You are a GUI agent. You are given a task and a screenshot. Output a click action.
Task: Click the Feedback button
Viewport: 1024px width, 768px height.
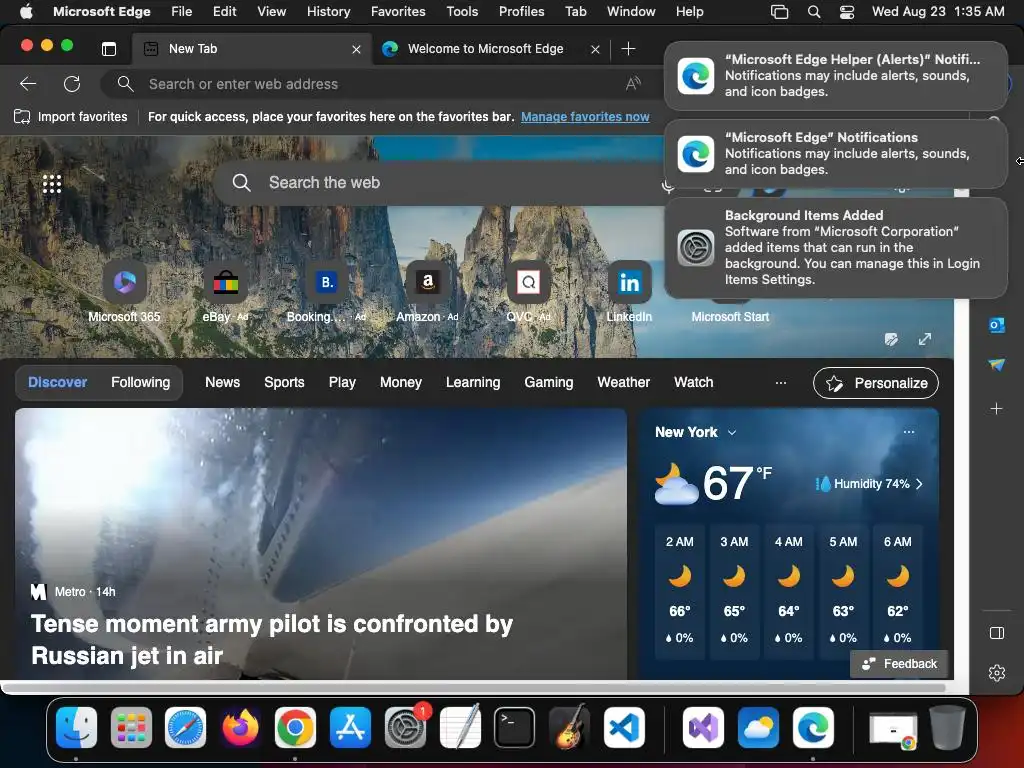(x=899, y=664)
